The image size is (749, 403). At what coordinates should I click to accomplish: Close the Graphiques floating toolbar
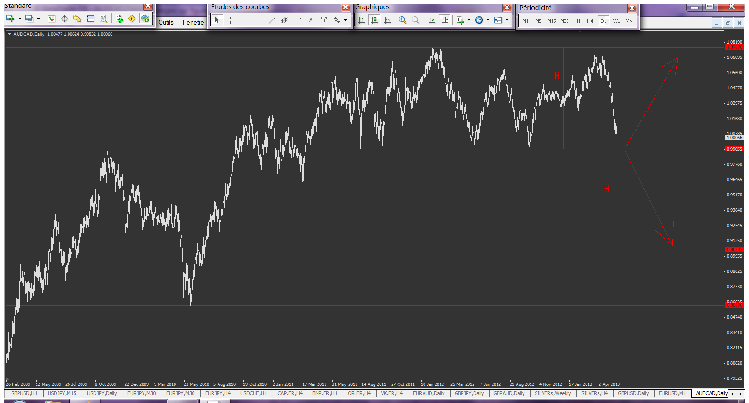coord(507,8)
